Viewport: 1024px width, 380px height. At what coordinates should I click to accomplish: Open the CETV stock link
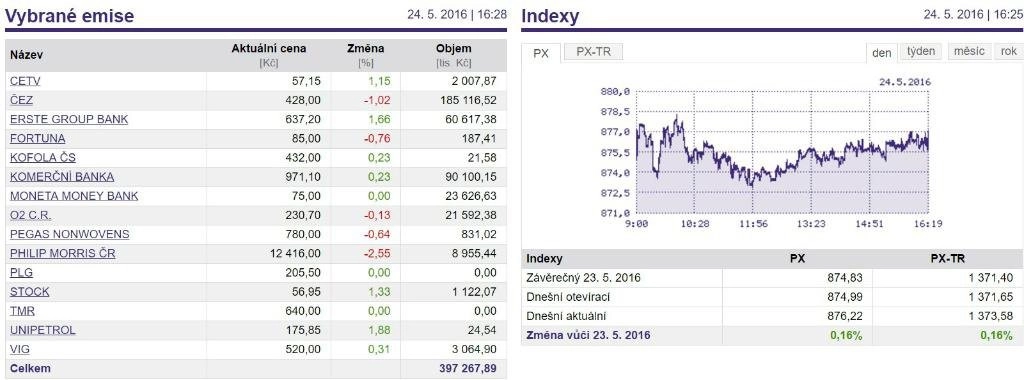(x=25, y=82)
